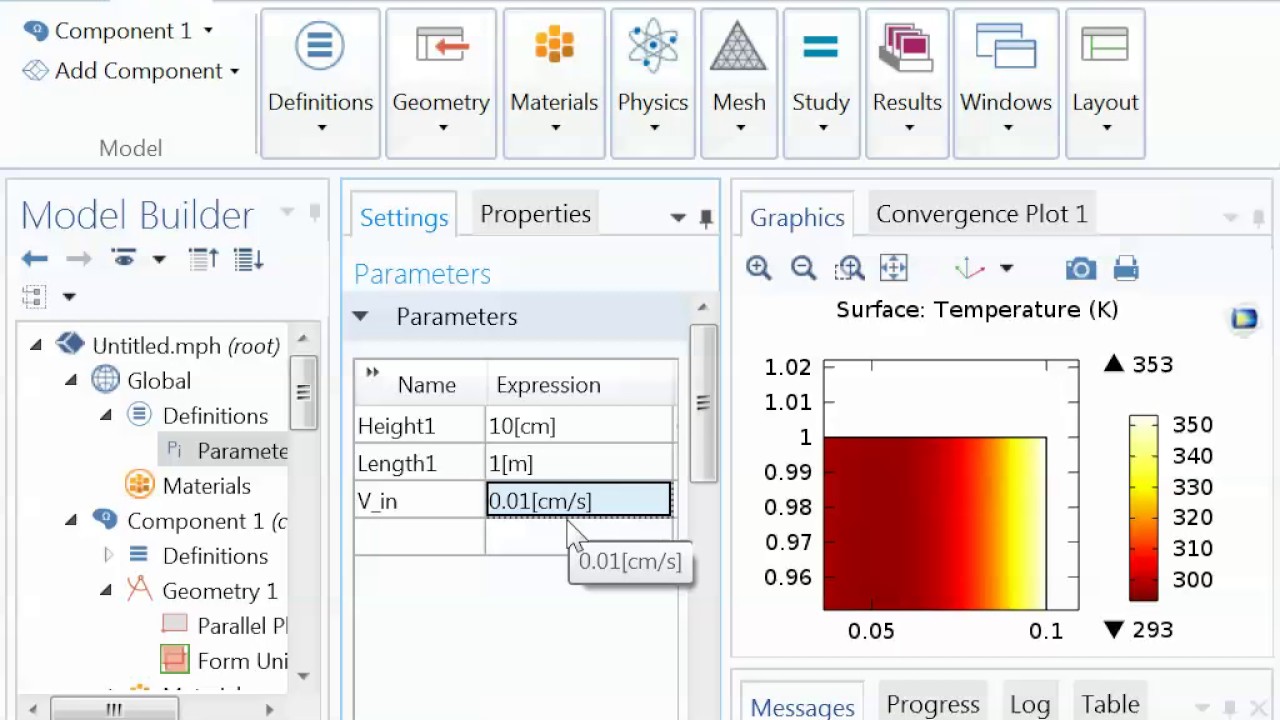The image size is (1280, 720).
Task: Collapse the Component 1 tree node
Action: (71, 520)
